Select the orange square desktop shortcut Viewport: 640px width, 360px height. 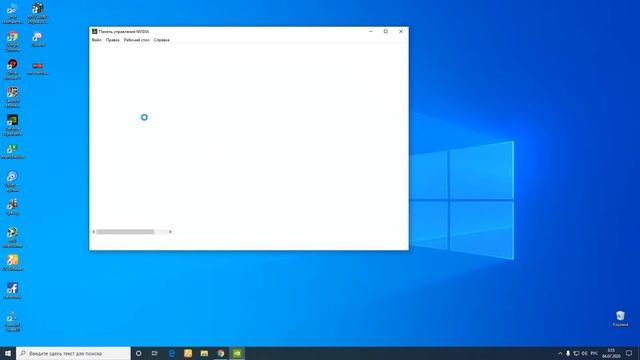tap(12, 262)
